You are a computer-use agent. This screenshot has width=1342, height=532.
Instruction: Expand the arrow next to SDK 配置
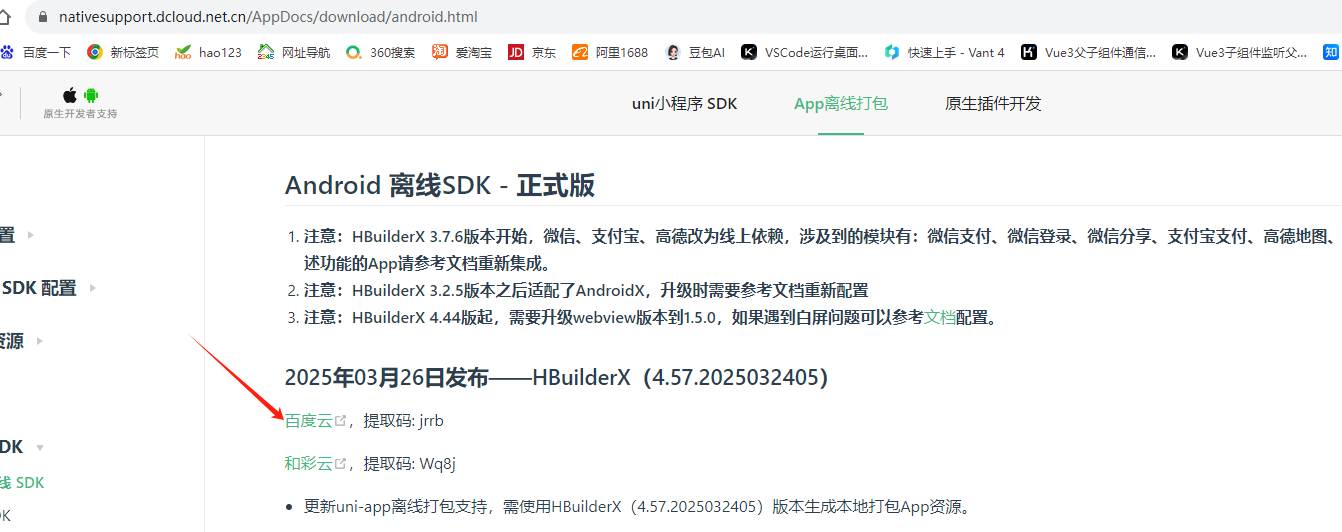click(x=93, y=288)
